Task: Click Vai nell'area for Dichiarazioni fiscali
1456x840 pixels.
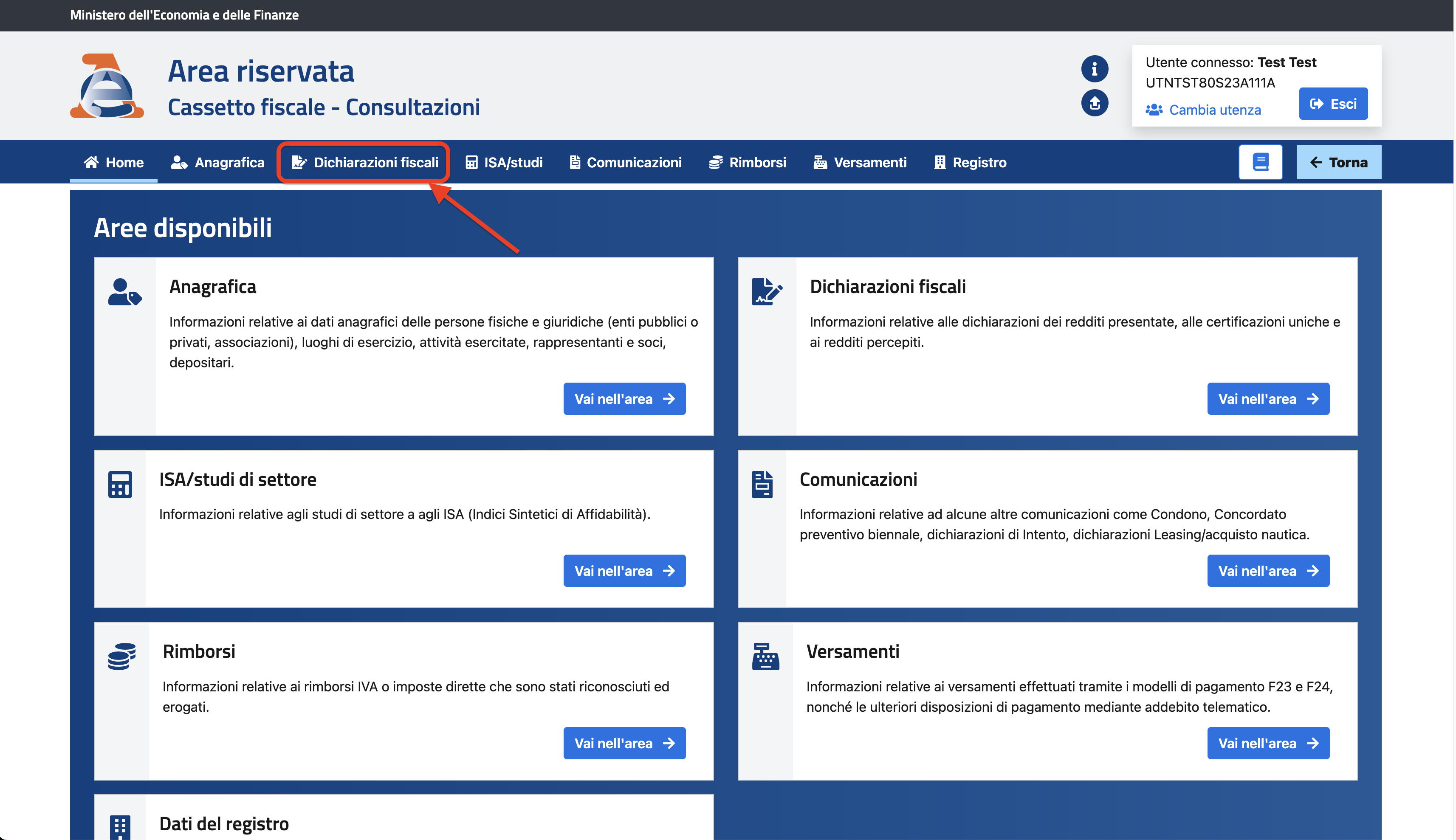Action: pyautogui.click(x=1268, y=399)
